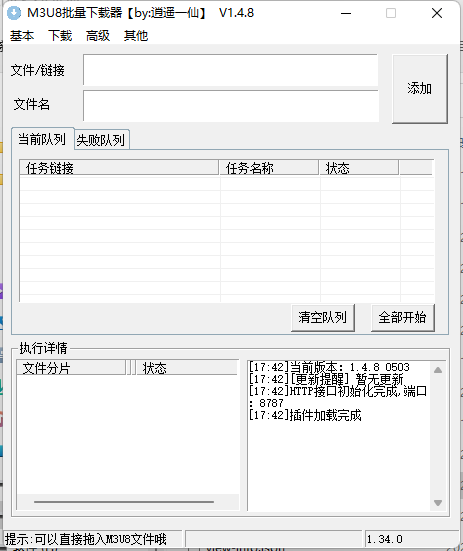463x551 pixels.
Task: Click the horizontal scrollbar under 文件分片 list
Action: click(124, 502)
